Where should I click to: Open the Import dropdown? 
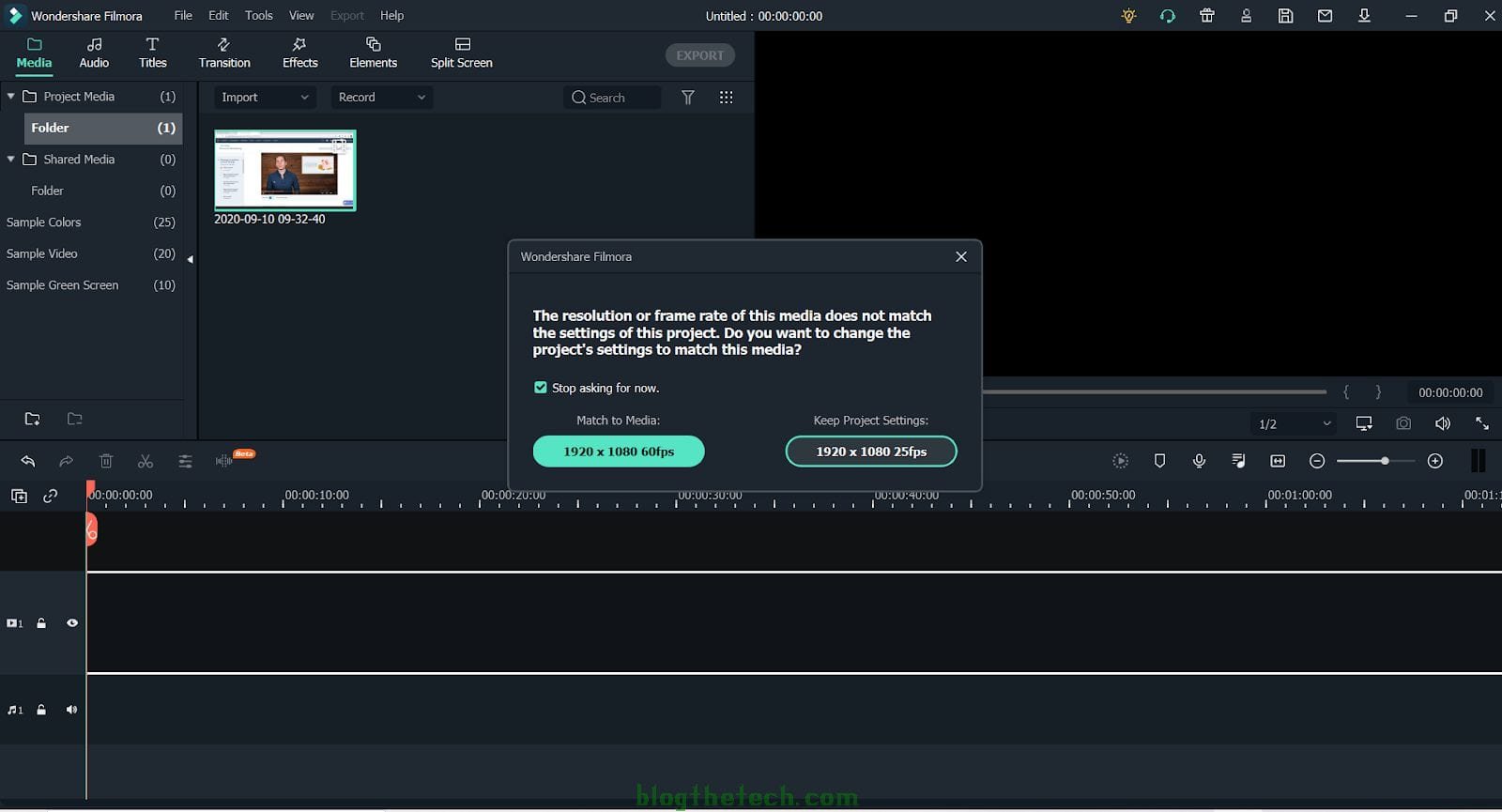265,98
